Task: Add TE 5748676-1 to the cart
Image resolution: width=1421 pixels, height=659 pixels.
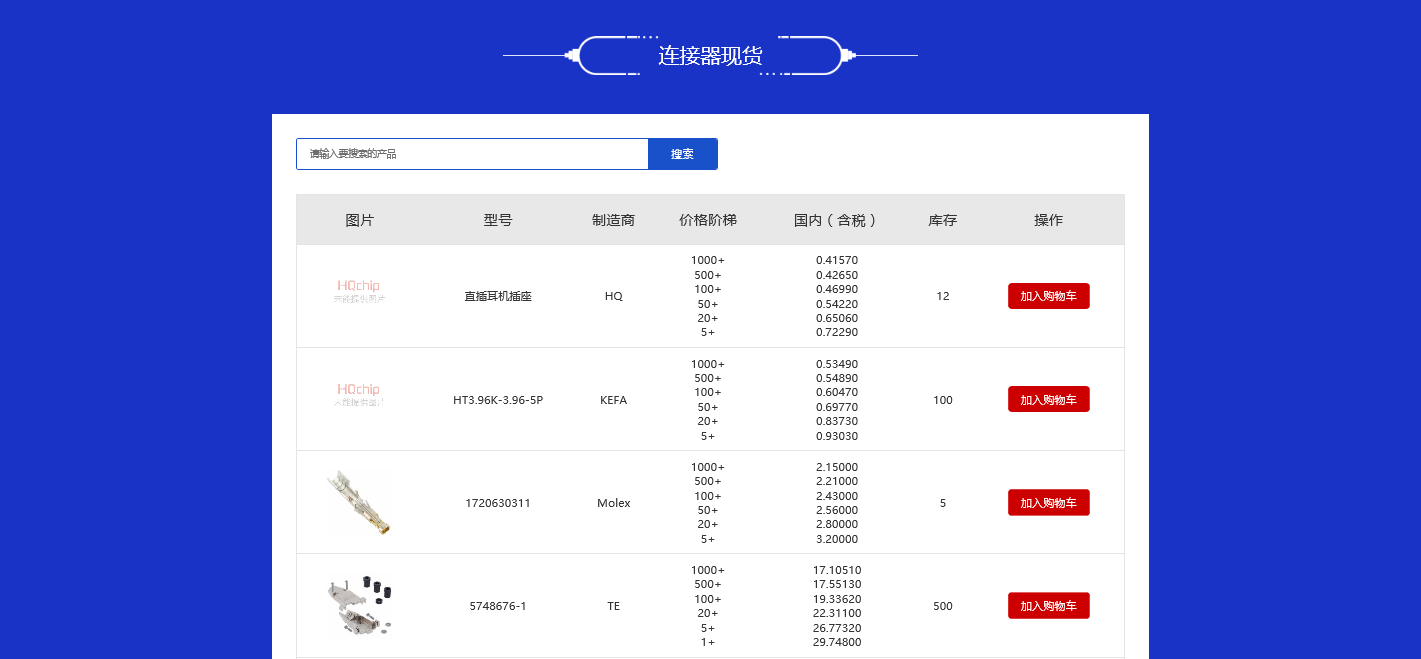Action: coord(1048,606)
